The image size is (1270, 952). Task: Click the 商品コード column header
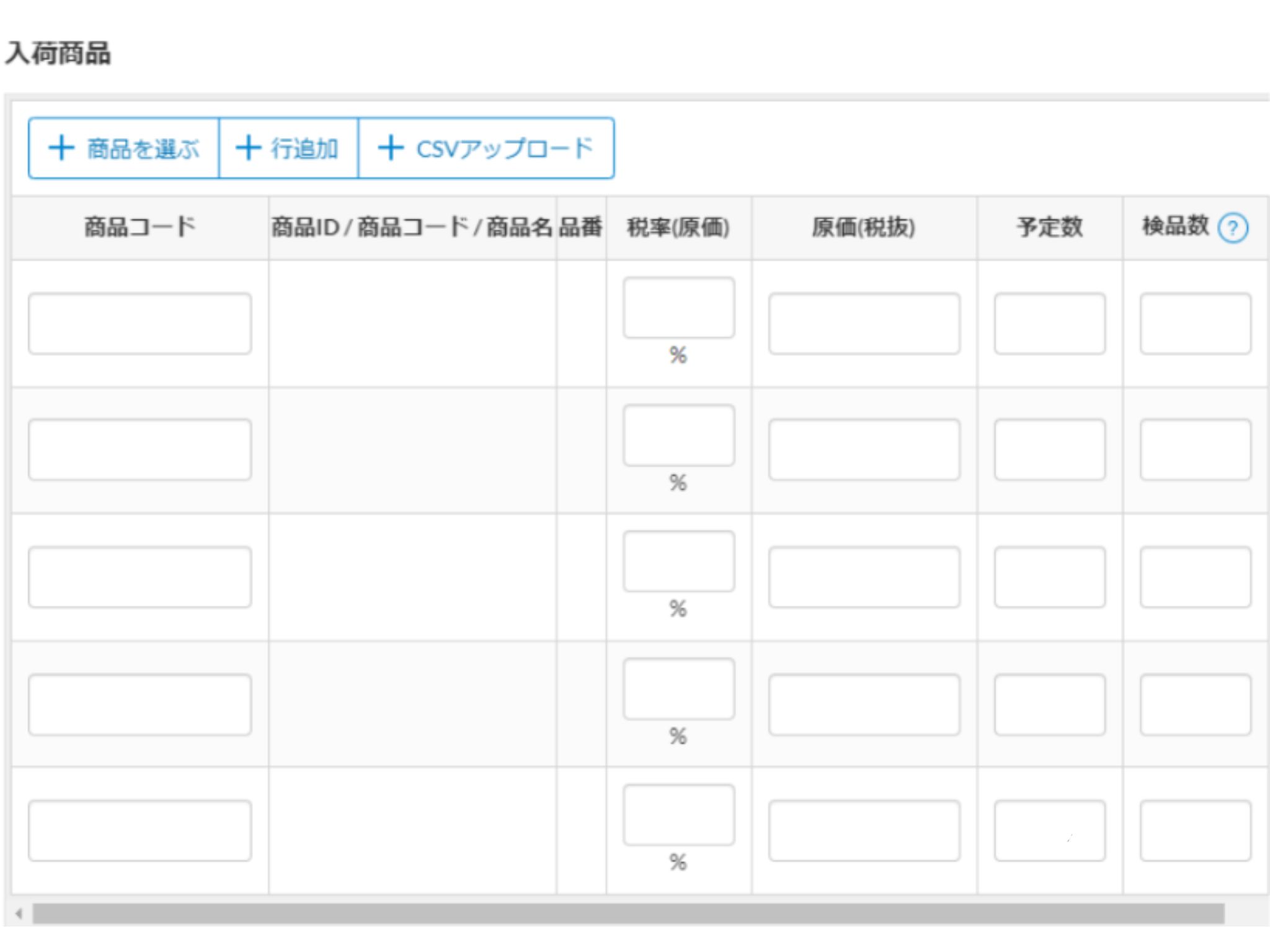click(140, 227)
